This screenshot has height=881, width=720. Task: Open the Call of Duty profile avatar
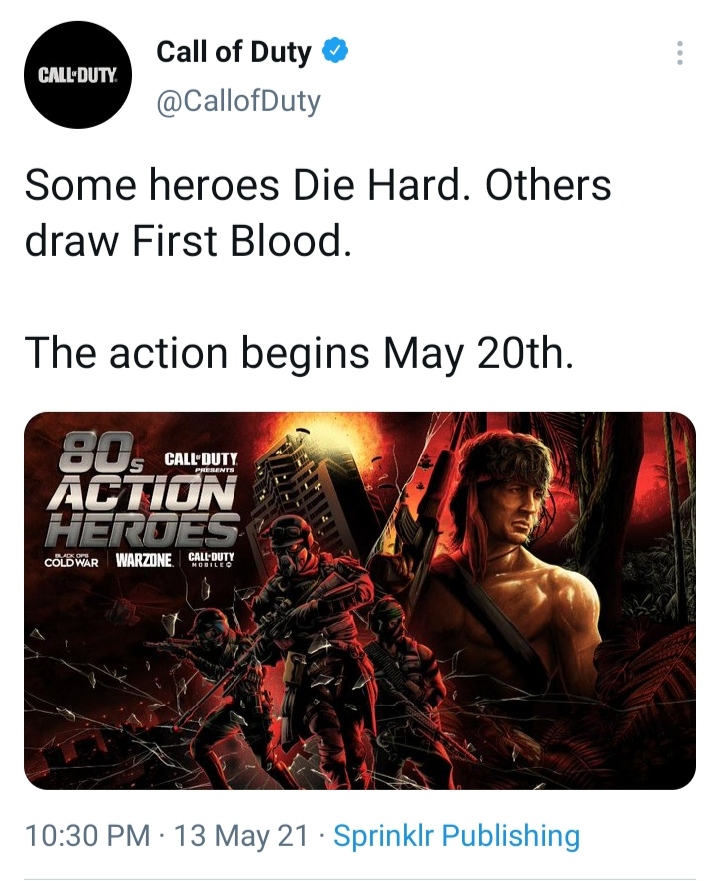77,76
